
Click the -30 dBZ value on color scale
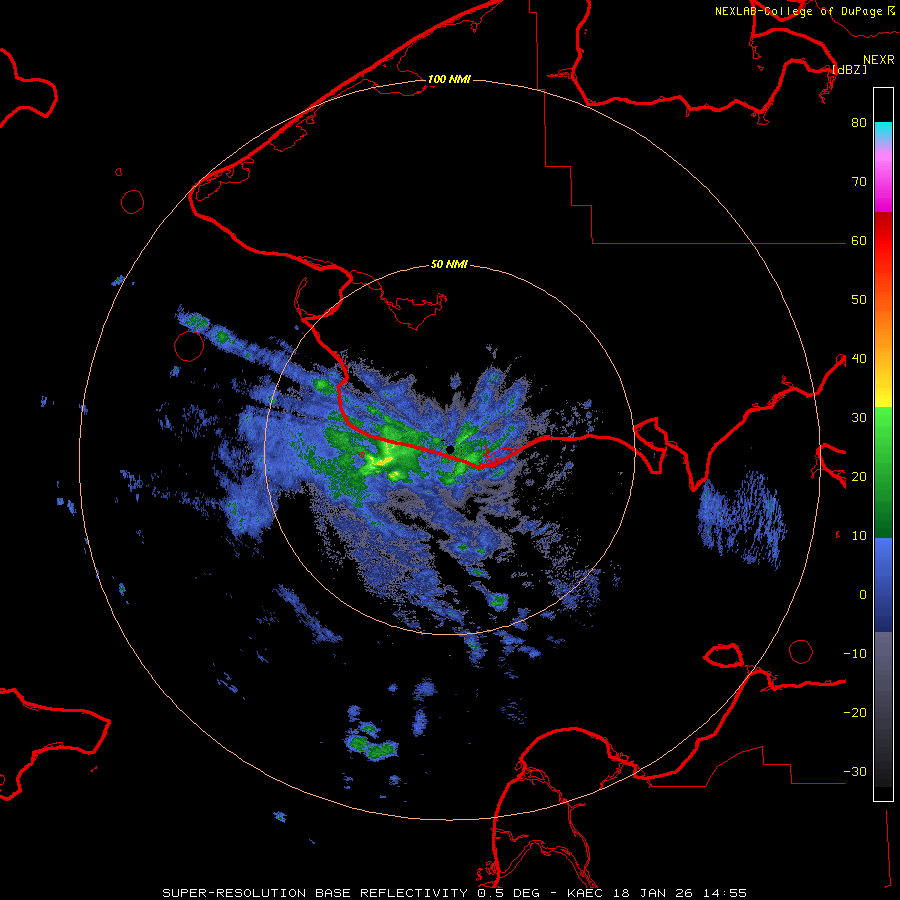pos(855,771)
